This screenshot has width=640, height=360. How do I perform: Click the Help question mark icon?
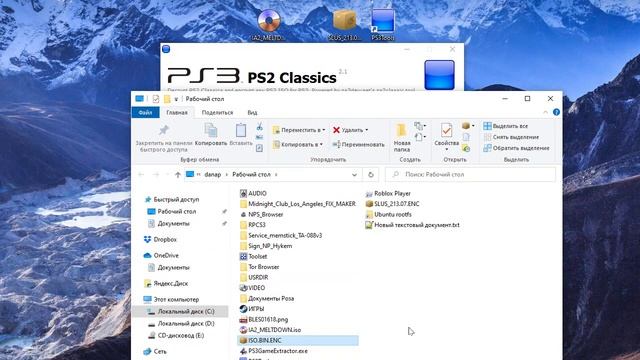(x=556, y=112)
